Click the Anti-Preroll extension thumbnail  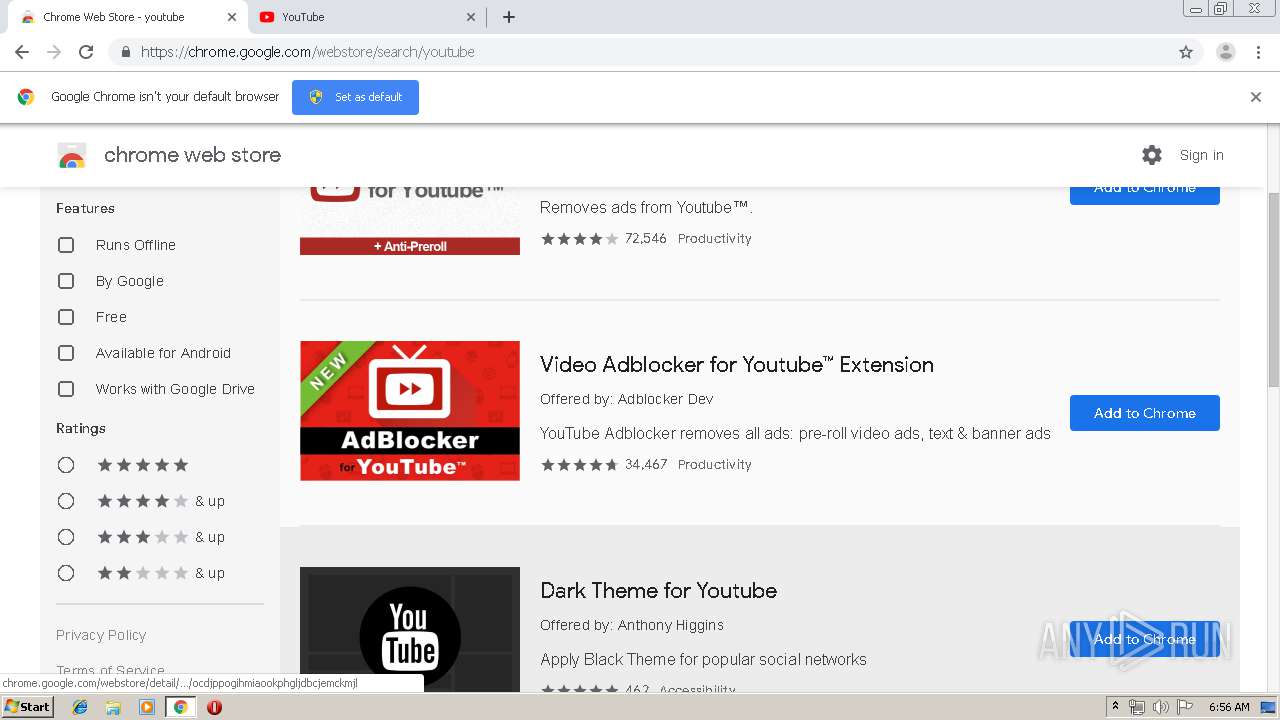(x=410, y=222)
